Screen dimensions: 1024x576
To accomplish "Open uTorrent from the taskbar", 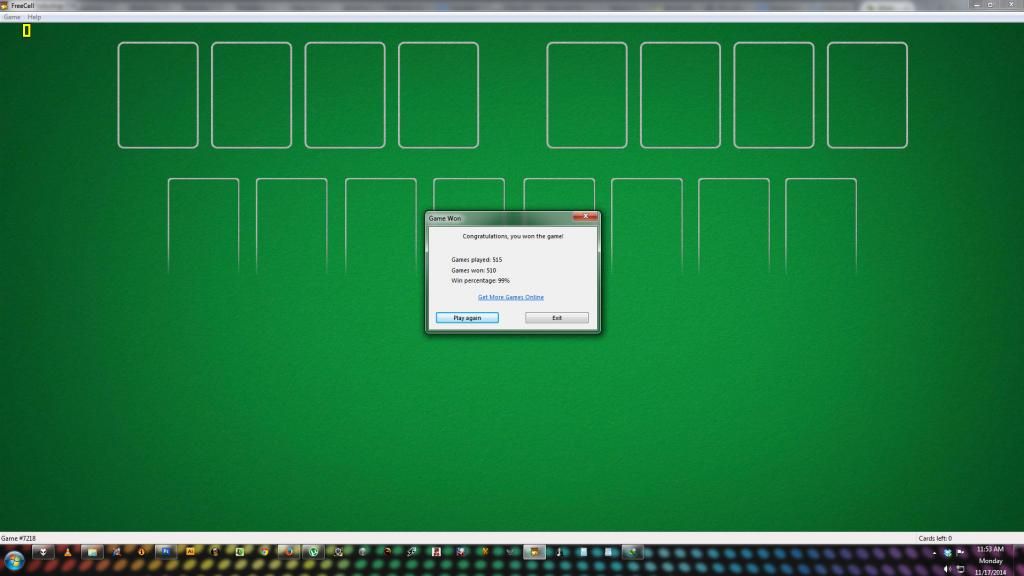I will (314, 551).
